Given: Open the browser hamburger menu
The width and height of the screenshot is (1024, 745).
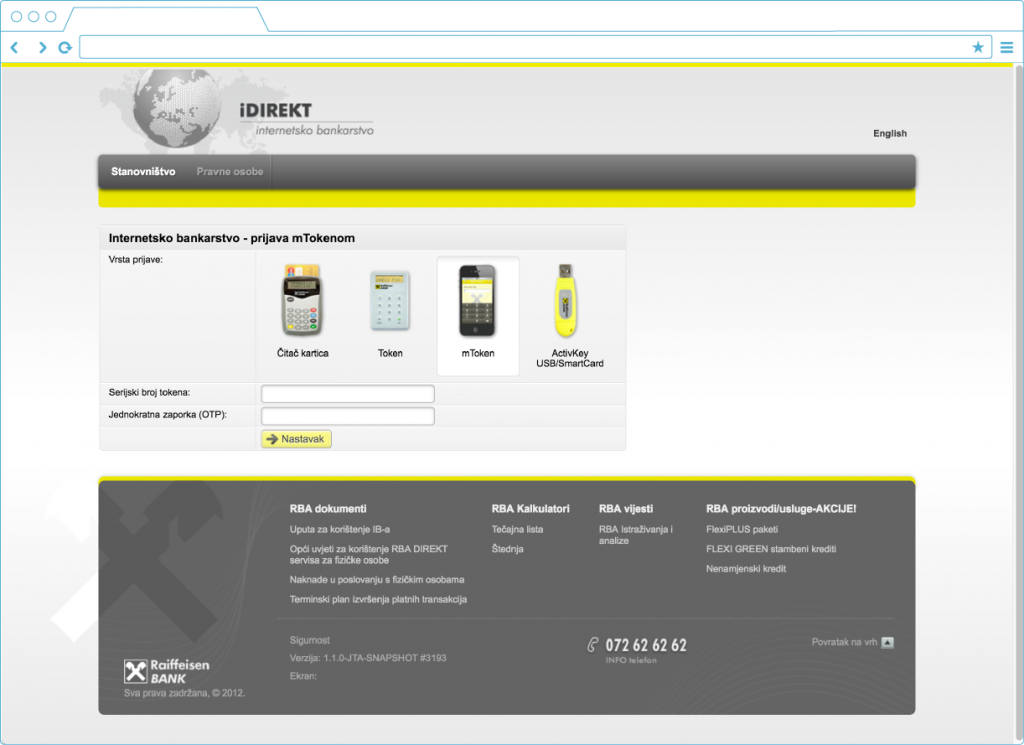Looking at the screenshot, I should click(1006, 47).
